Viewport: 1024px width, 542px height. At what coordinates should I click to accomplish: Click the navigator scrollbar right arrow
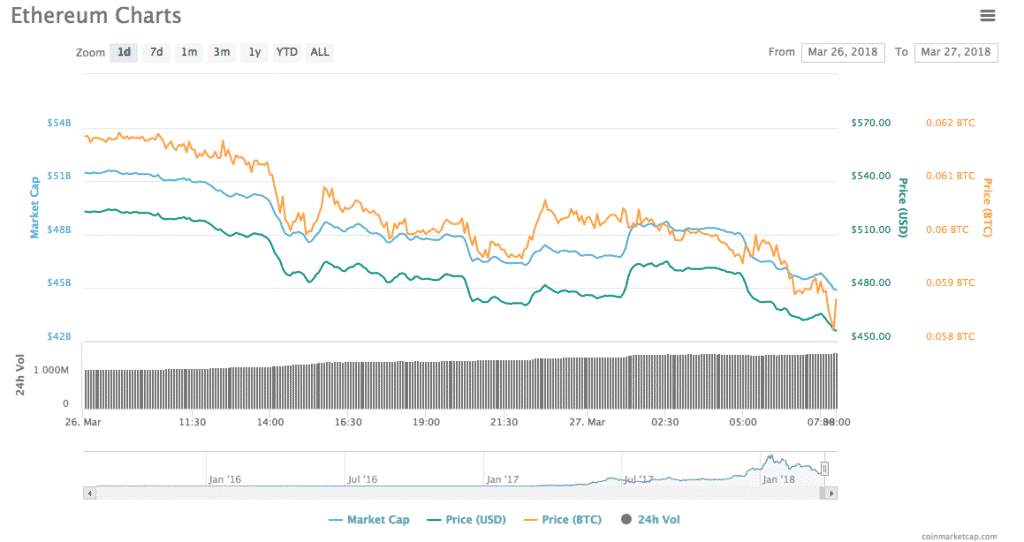[832, 493]
